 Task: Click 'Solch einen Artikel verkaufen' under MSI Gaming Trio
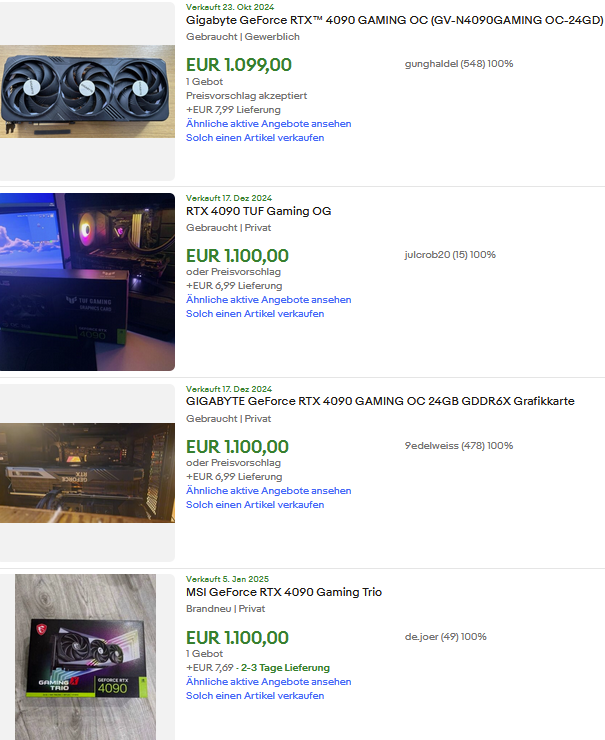pyautogui.click(x=255, y=696)
